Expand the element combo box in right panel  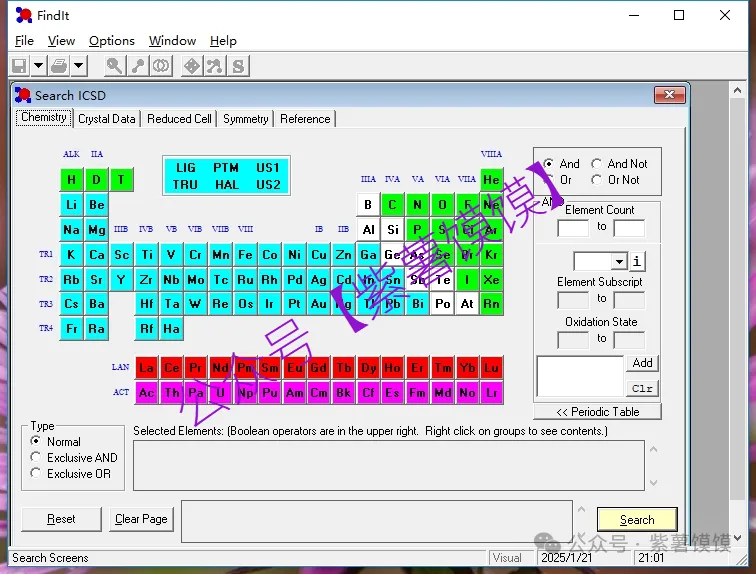[x=619, y=262]
